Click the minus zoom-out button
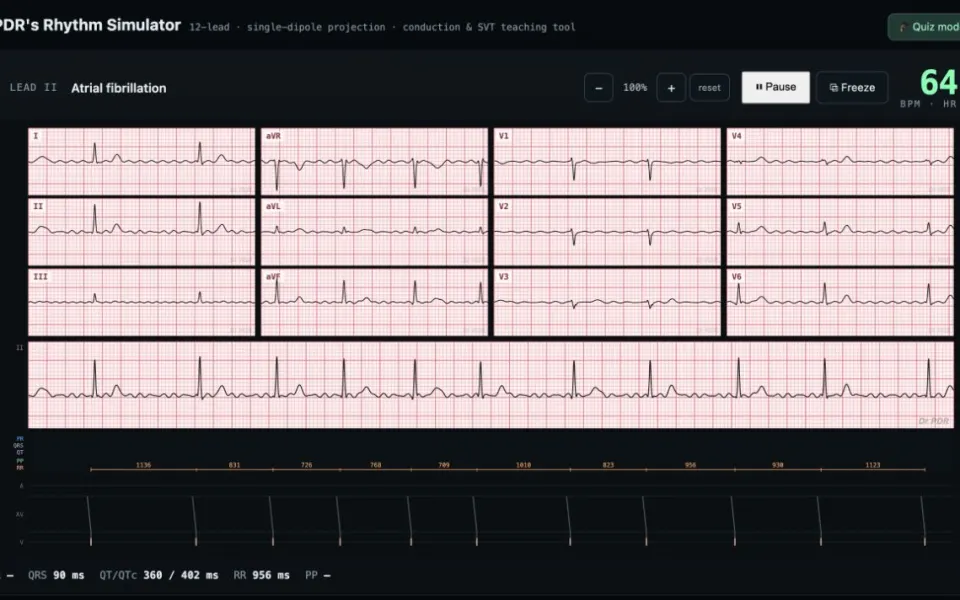 pos(599,88)
